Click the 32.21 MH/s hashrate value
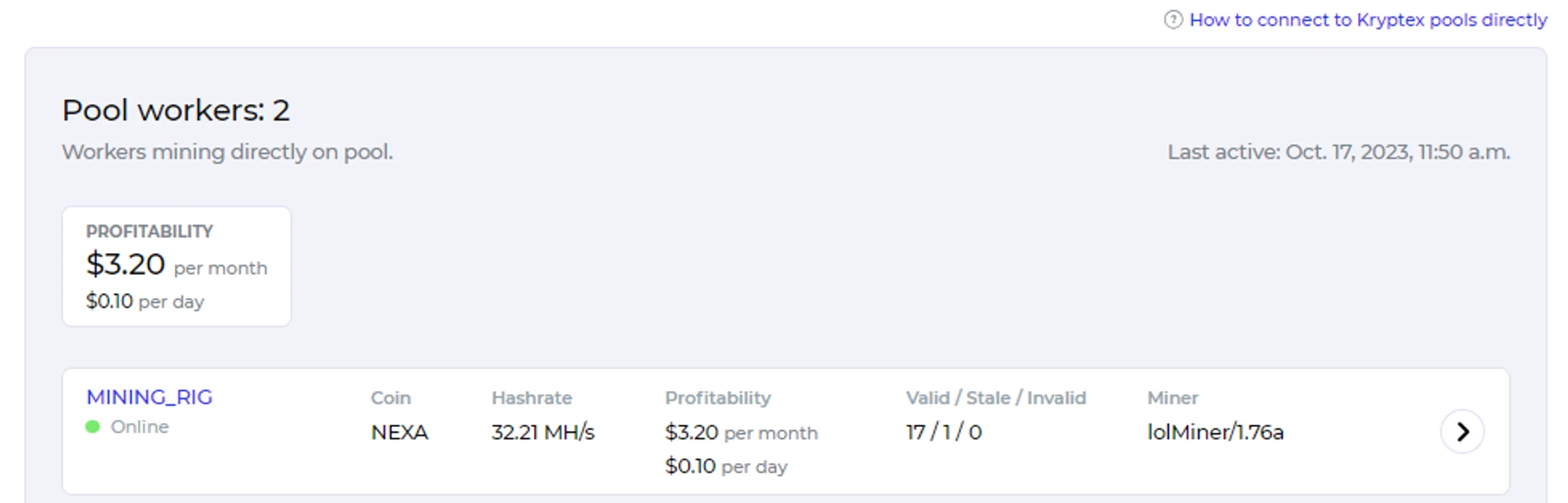 pos(543,432)
